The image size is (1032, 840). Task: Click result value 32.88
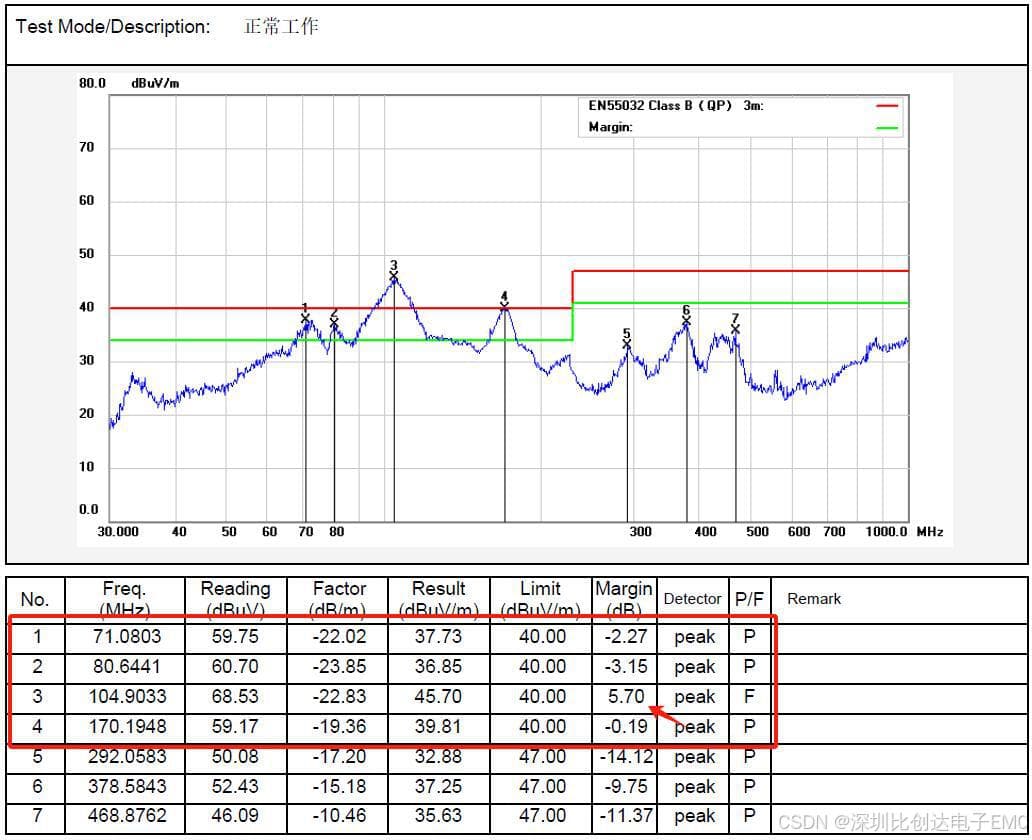[438, 756]
